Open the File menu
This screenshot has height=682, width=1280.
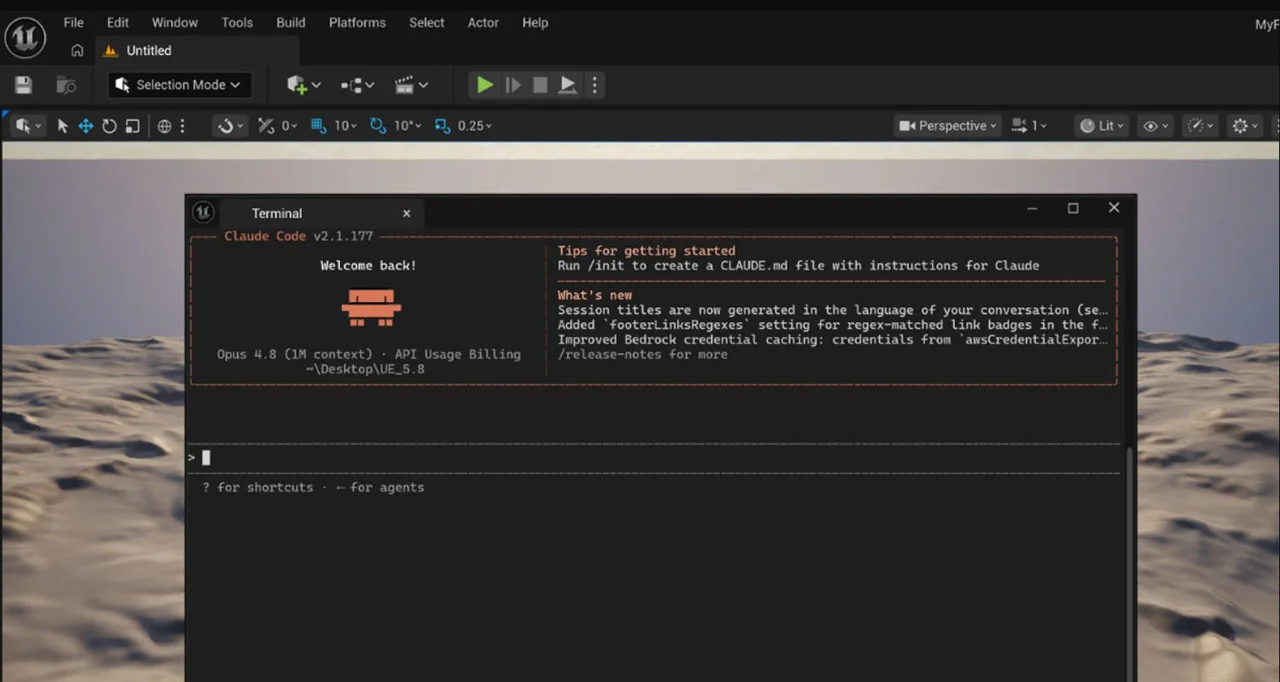pos(74,22)
